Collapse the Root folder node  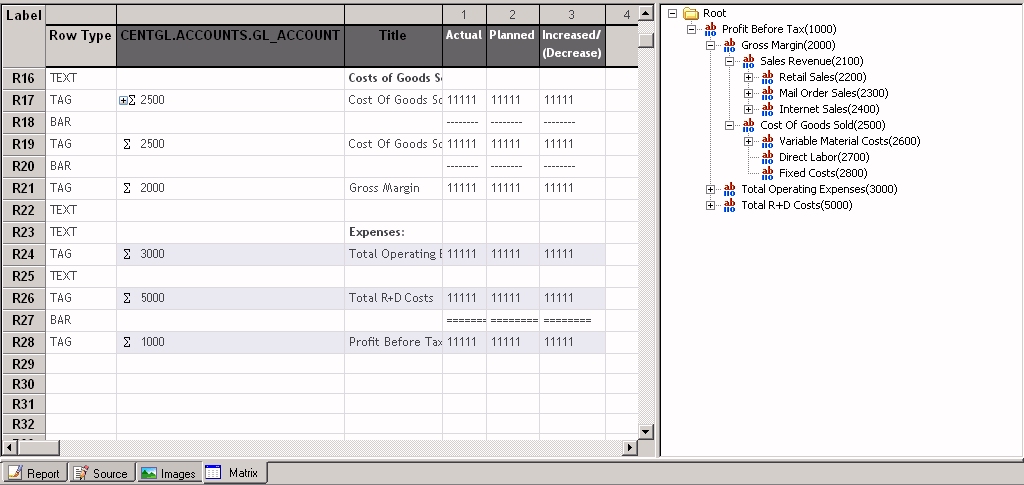click(673, 13)
